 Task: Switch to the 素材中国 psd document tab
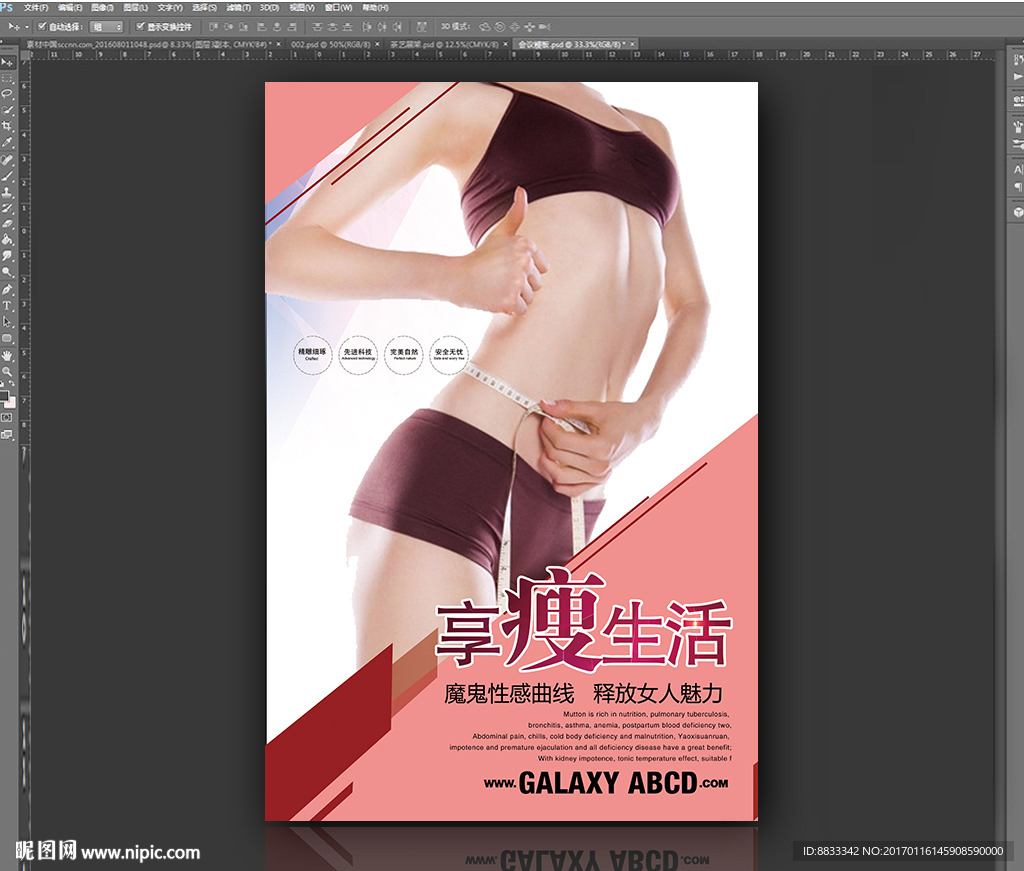(x=149, y=44)
